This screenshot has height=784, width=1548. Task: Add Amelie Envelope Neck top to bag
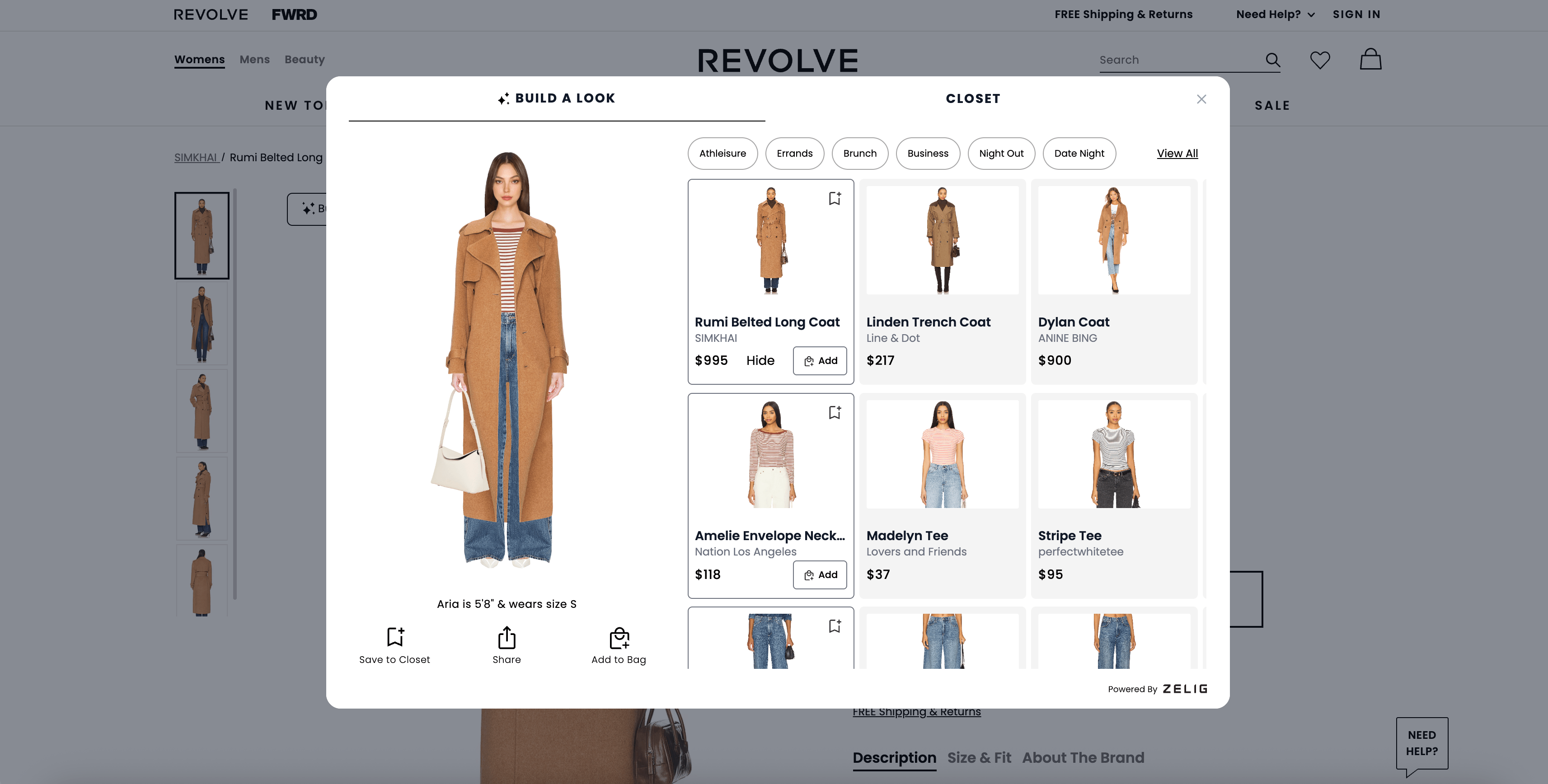click(x=820, y=575)
